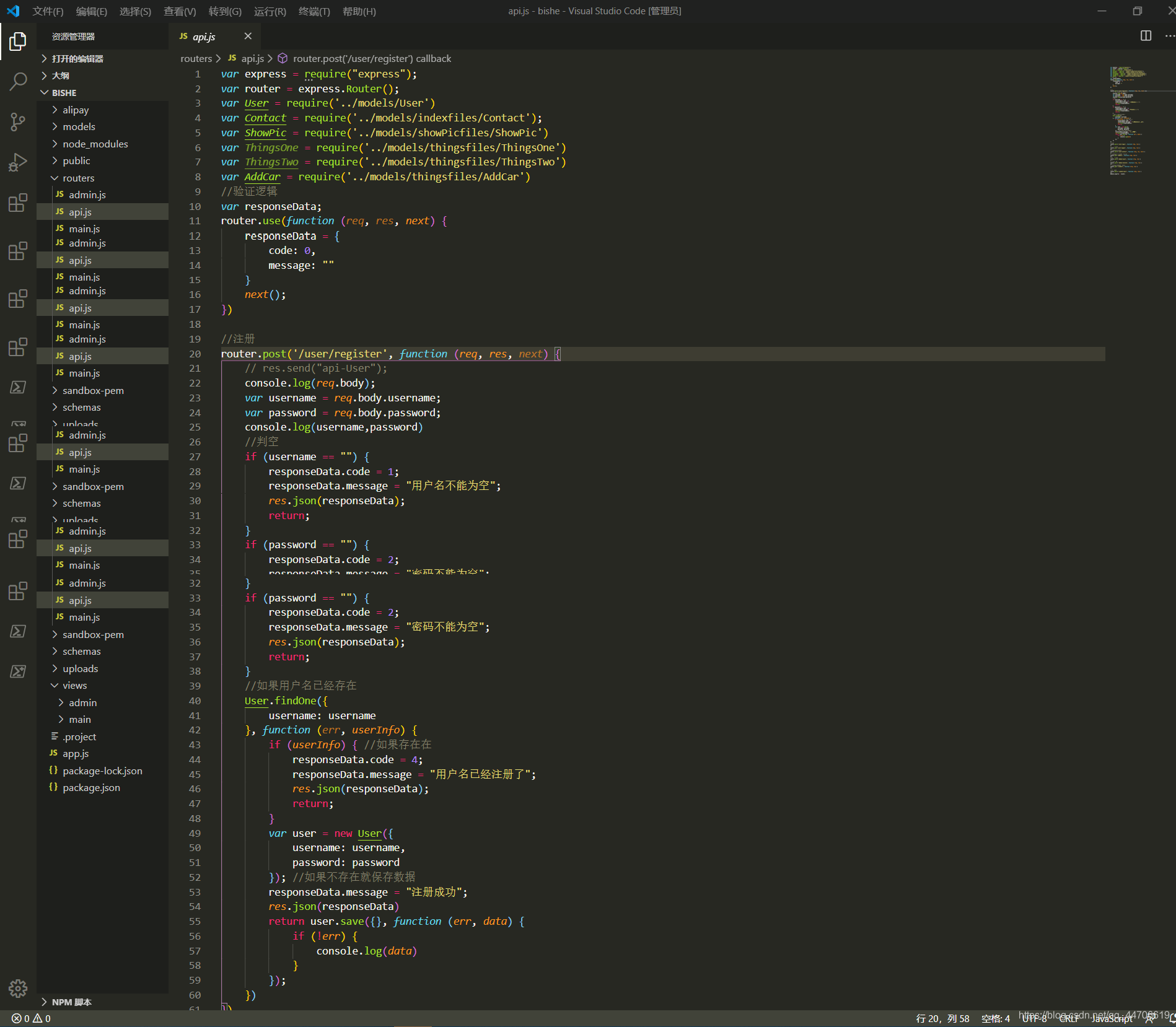Click the router.post callback breadcrumb
The image size is (1176, 1027).
[x=364, y=58]
